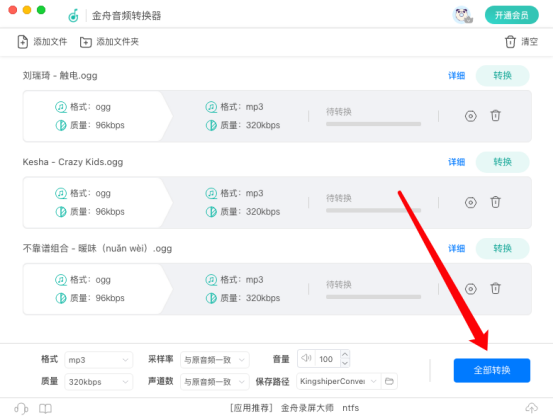Open the headset customer support icon
This screenshot has height=419, width=553.
click(x=21, y=409)
